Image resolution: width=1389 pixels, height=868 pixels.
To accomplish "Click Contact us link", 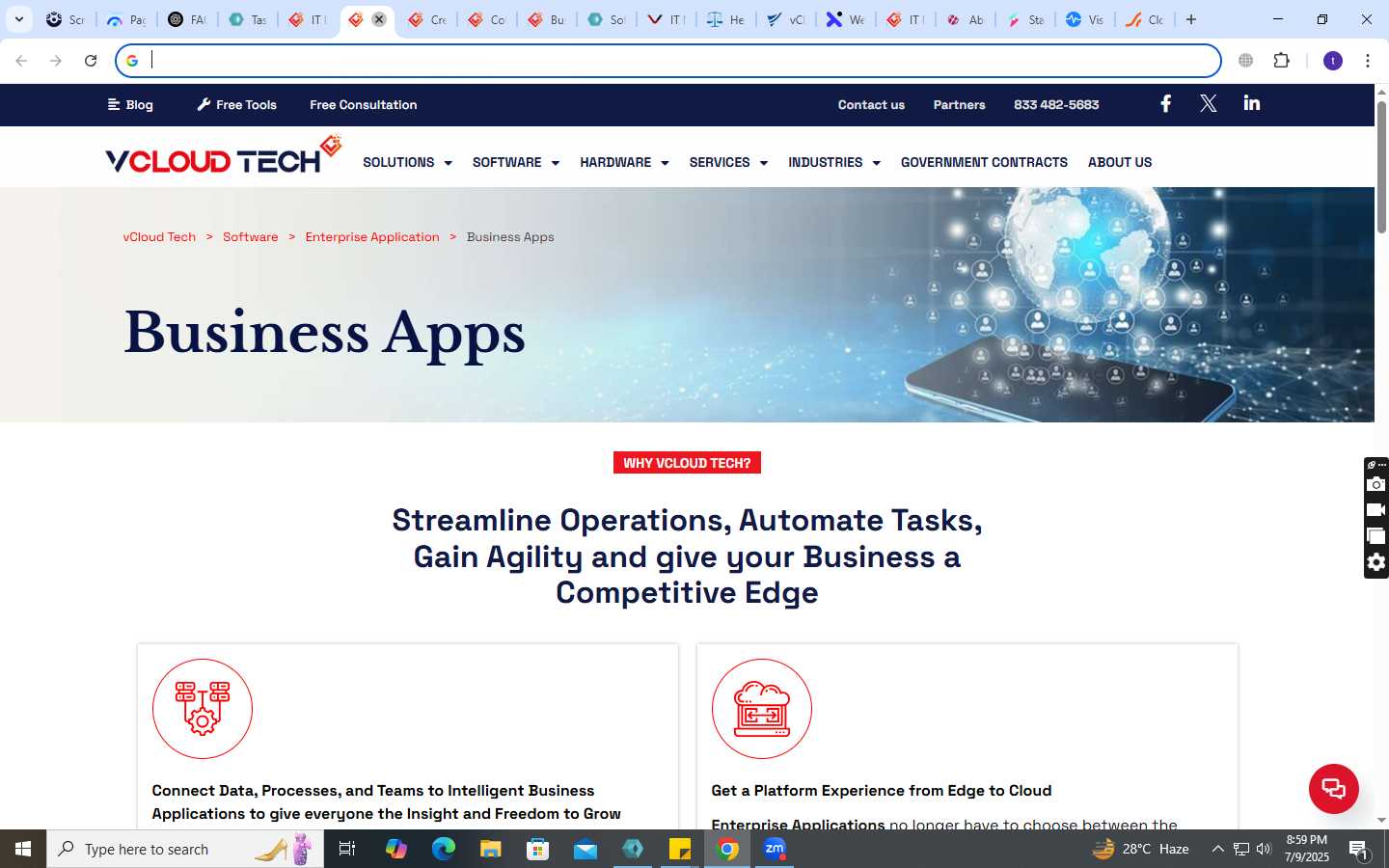I will [871, 104].
